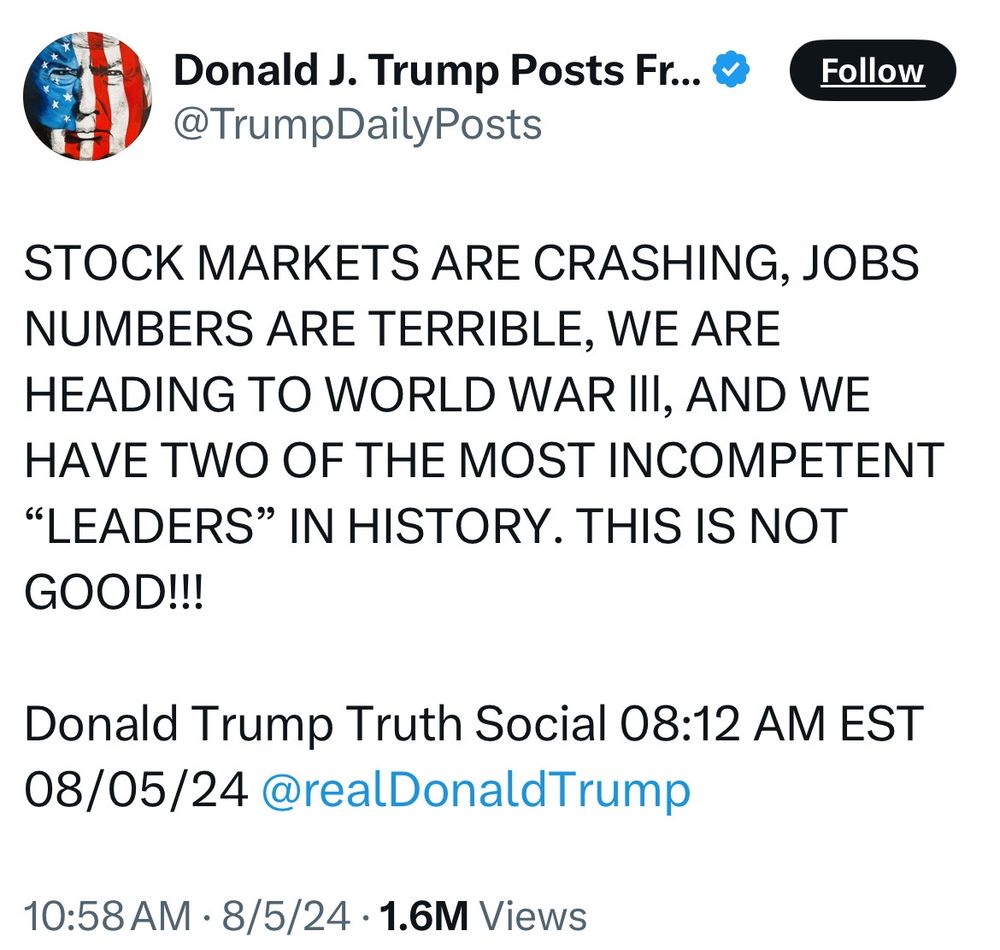Click the blue verified checkmark badge
Screen dimensions: 1000x950
tap(731, 70)
